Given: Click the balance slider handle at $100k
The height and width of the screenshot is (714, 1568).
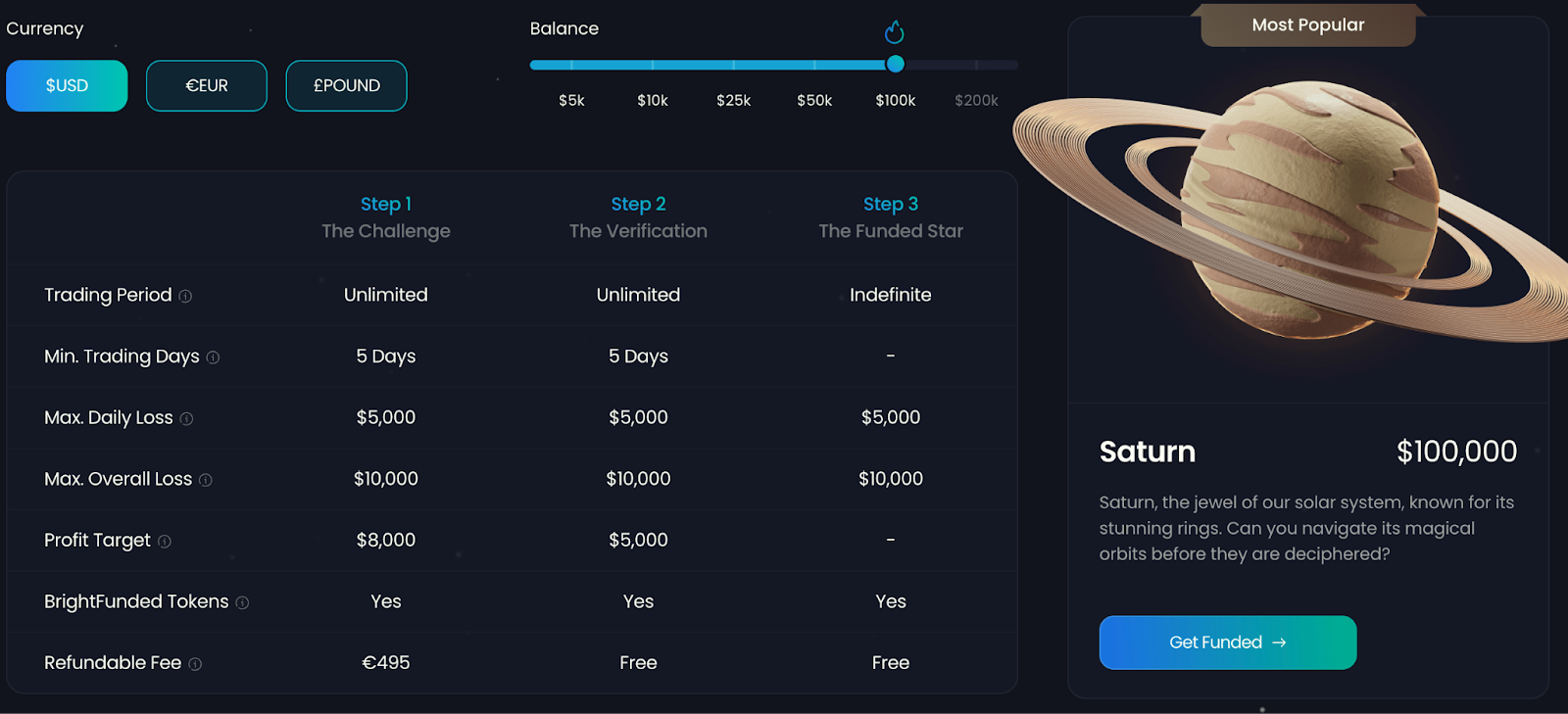Looking at the screenshot, I should pyautogui.click(x=896, y=65).
